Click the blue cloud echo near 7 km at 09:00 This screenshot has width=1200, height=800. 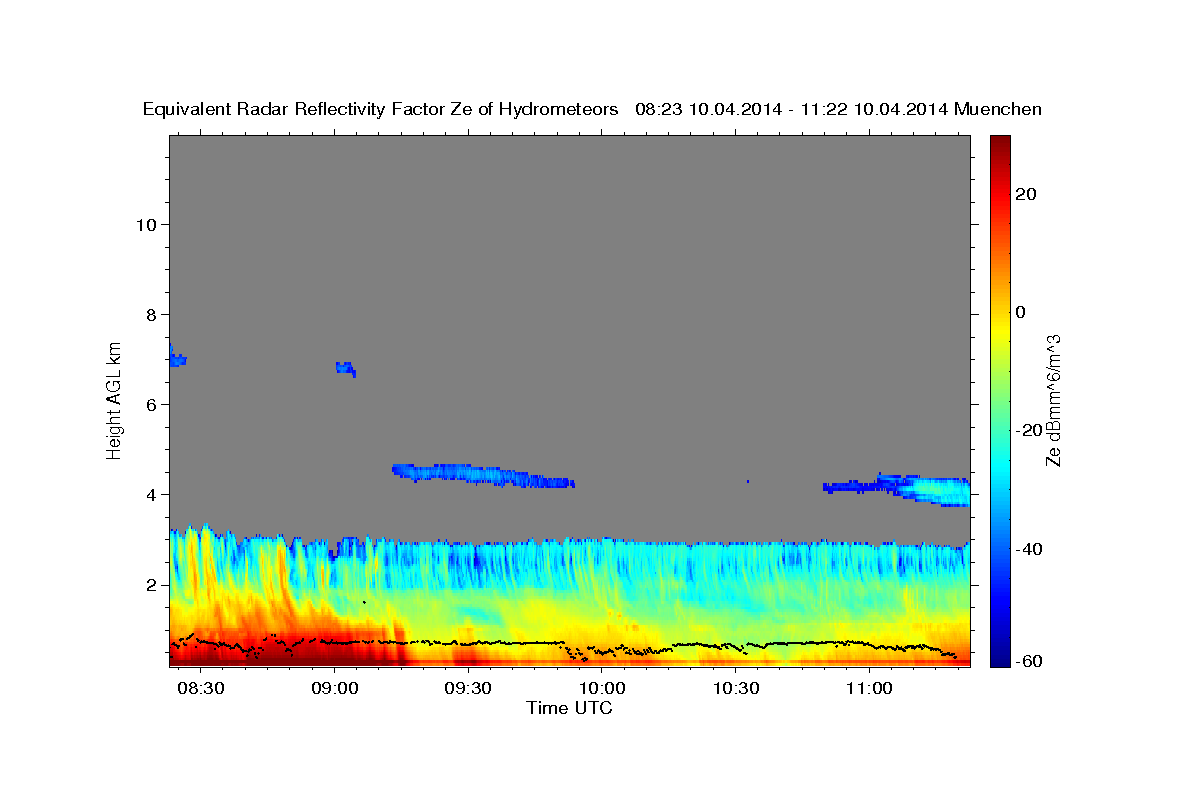click(x=345, y=368)
